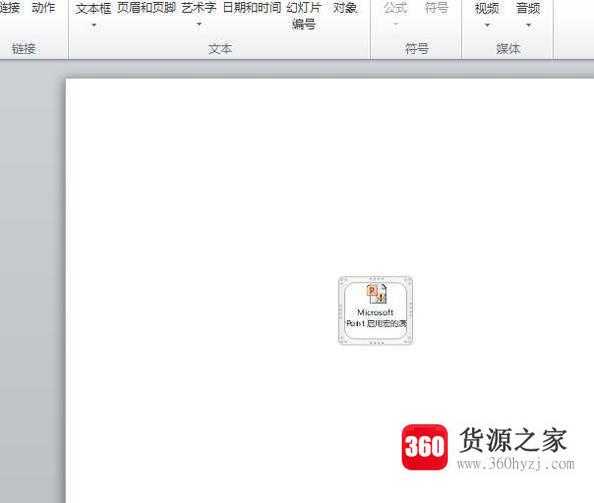Click the 符号 symbol button
The width and height of the screenshot is (594, 503).
[436, 8]
